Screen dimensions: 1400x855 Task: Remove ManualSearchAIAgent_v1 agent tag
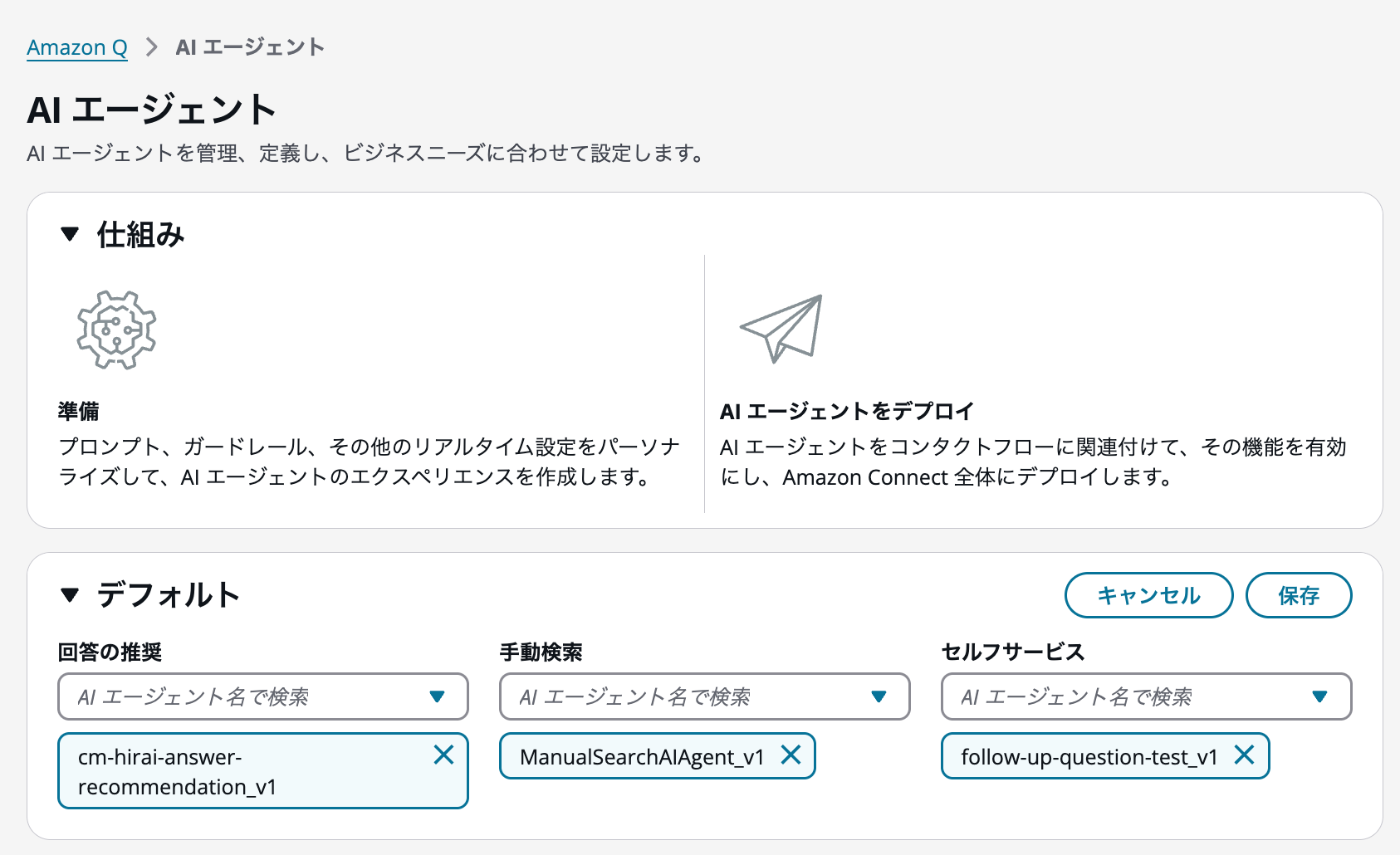[x=791, y=755]
